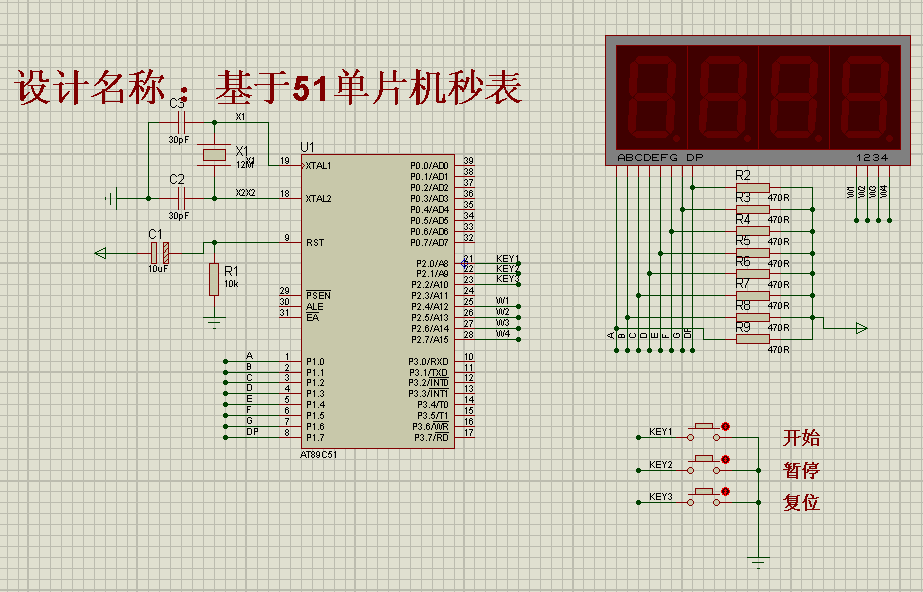Click the 复位 reset label
The width and height of the screenshot is (923, 592).
800,501
